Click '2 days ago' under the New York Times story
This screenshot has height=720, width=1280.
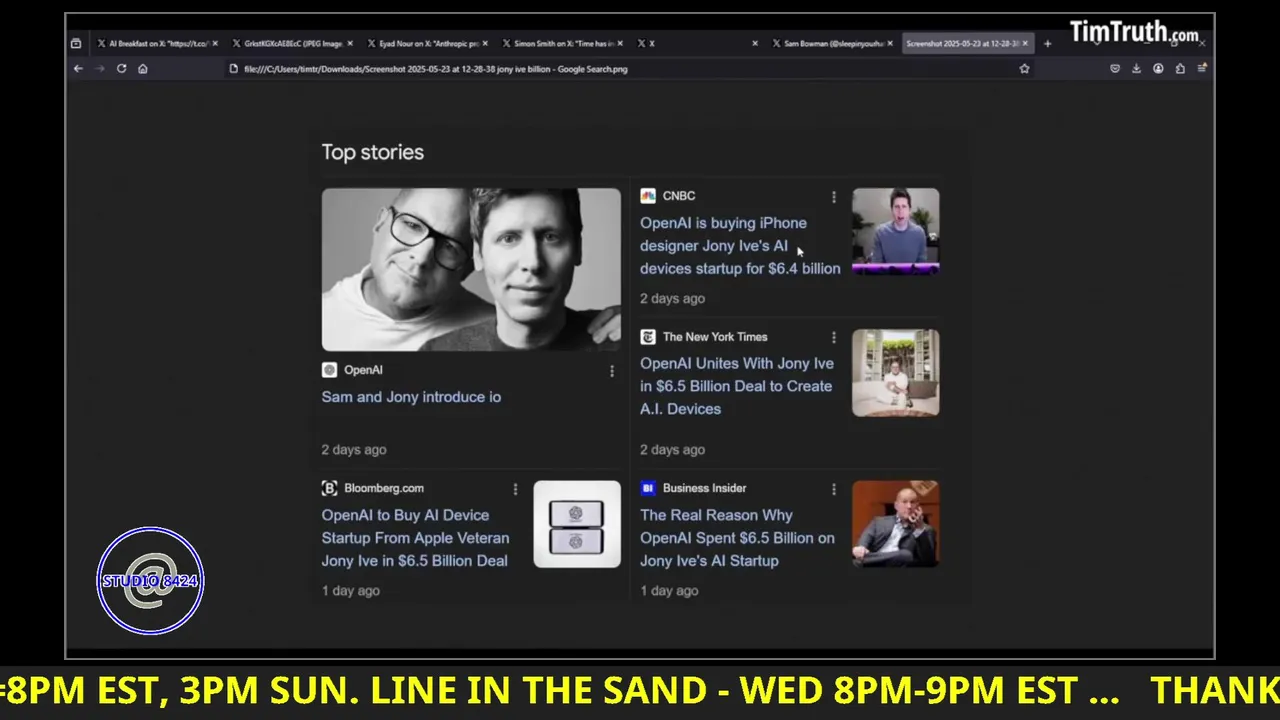(672, 450)
